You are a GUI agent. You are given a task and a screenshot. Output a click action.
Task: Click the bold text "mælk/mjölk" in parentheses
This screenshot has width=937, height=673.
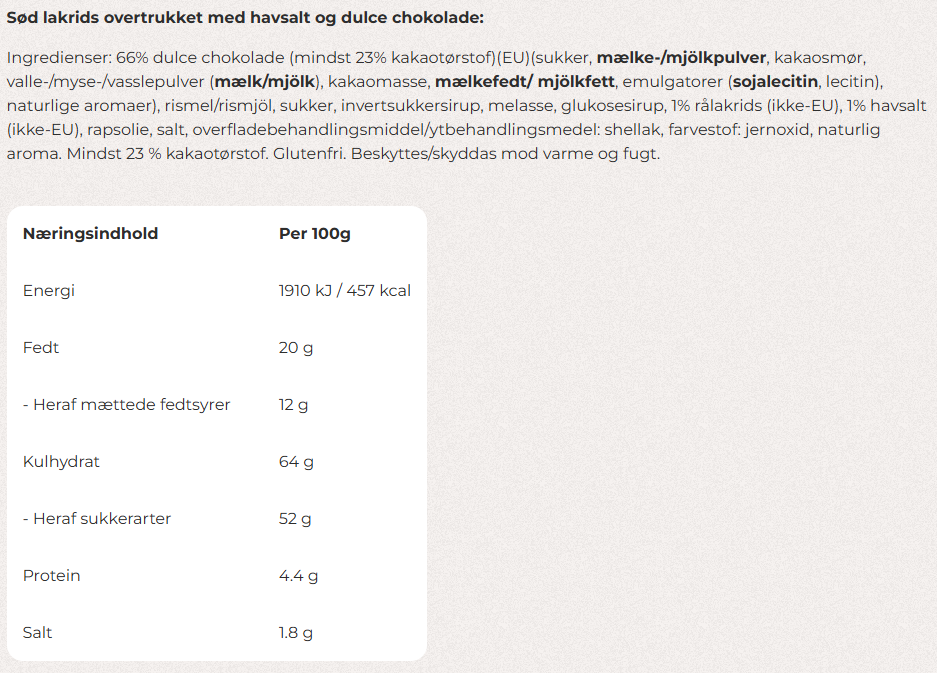coord(265,81)
